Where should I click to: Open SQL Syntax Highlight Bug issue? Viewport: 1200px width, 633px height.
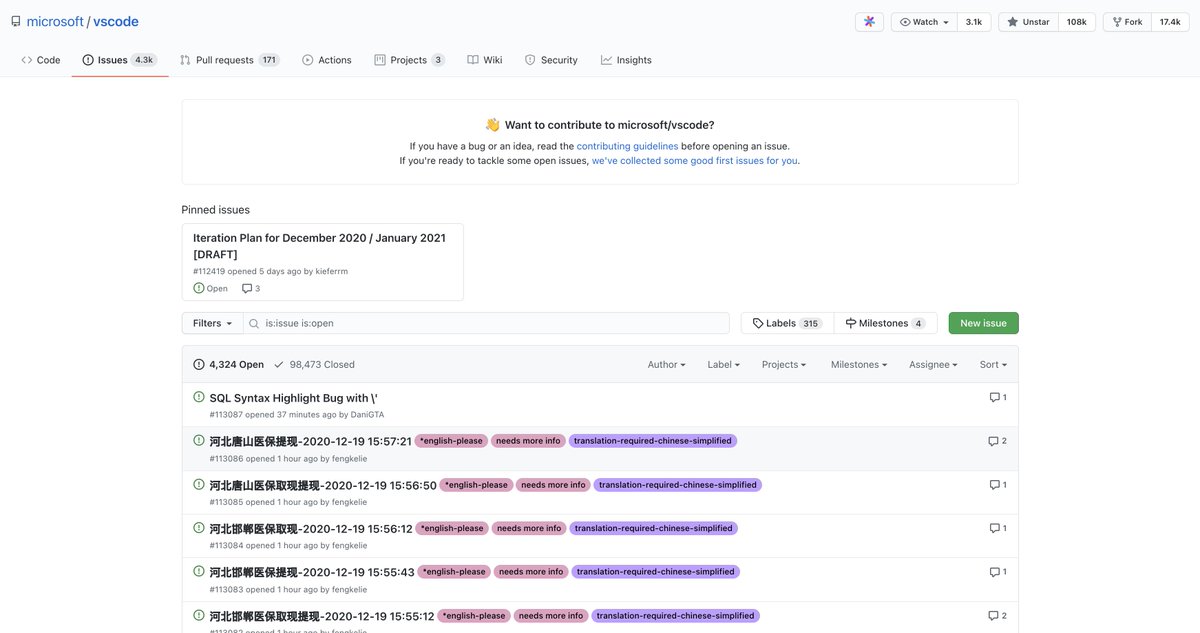(x=293, y=398)
